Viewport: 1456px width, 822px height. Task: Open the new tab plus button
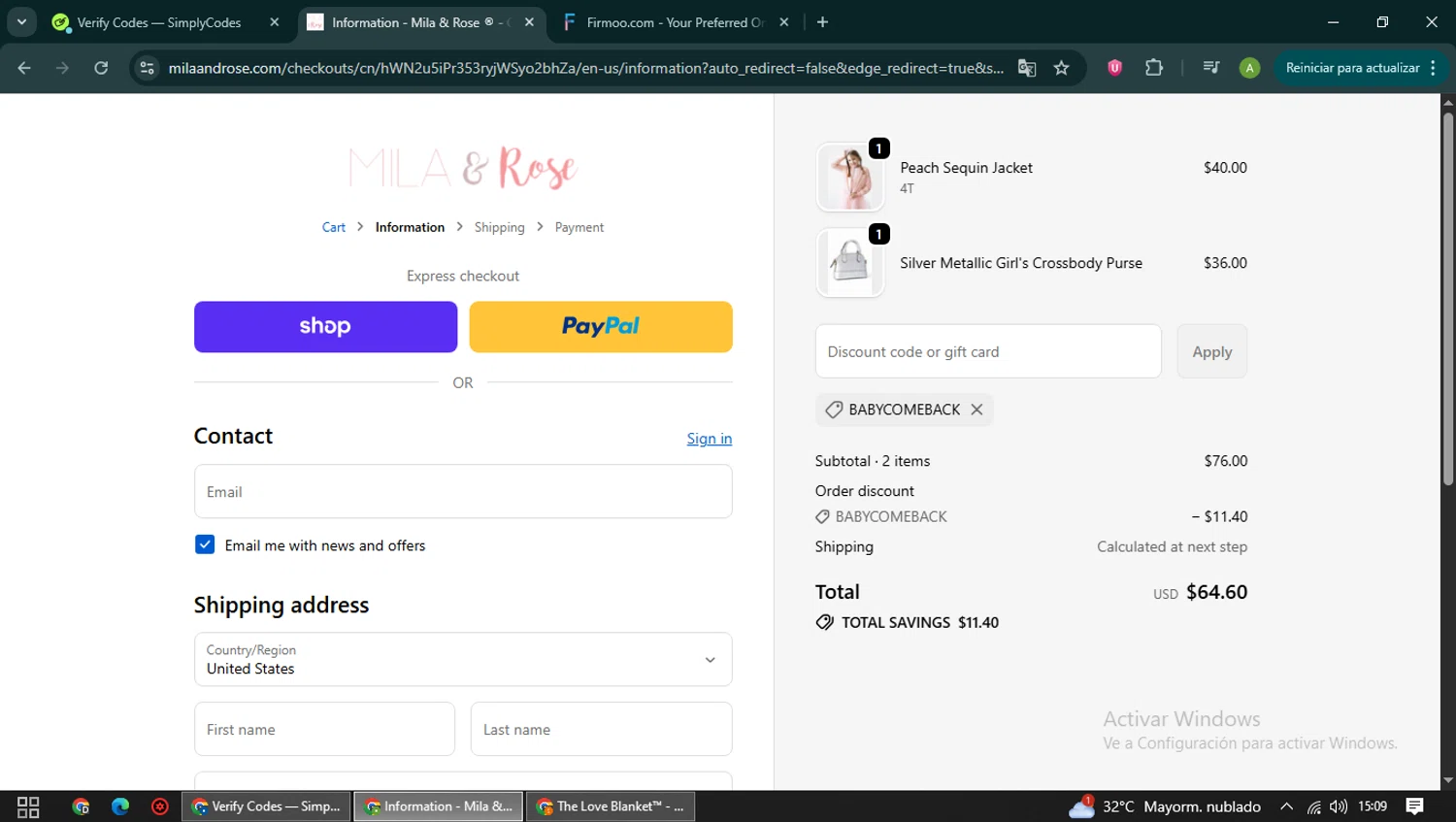822,22
